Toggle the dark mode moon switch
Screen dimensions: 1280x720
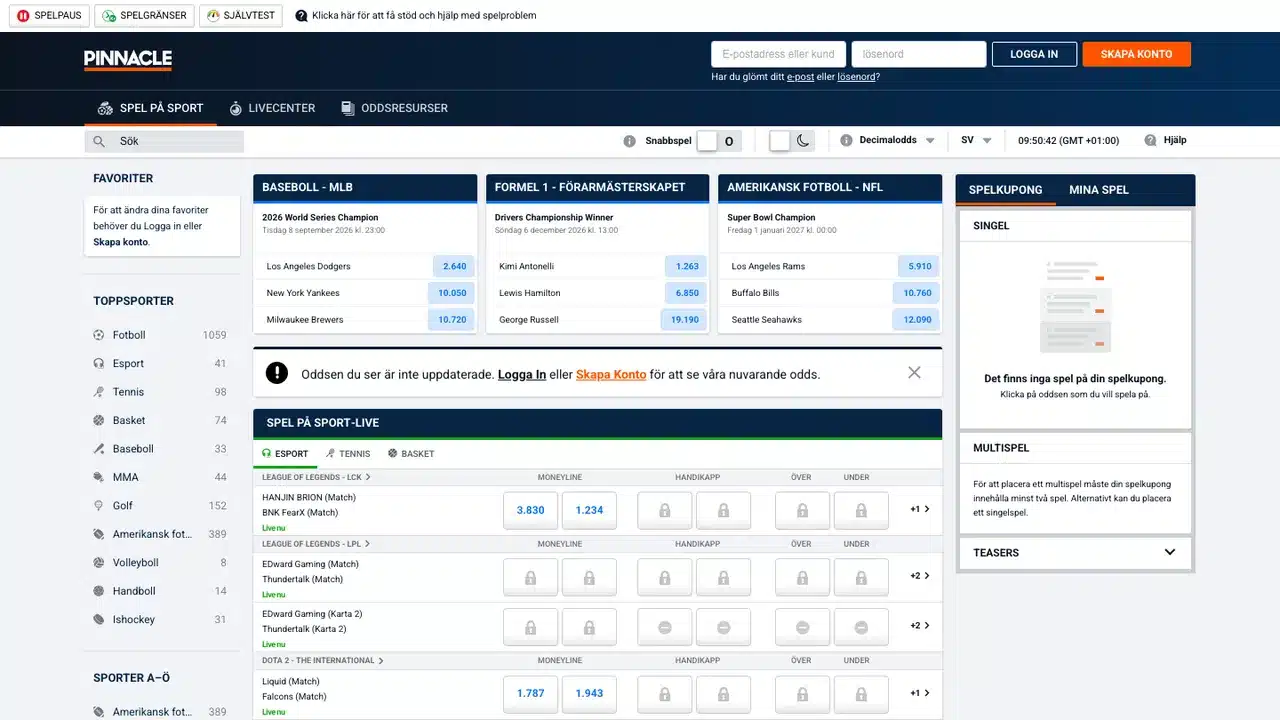(792, 141)
